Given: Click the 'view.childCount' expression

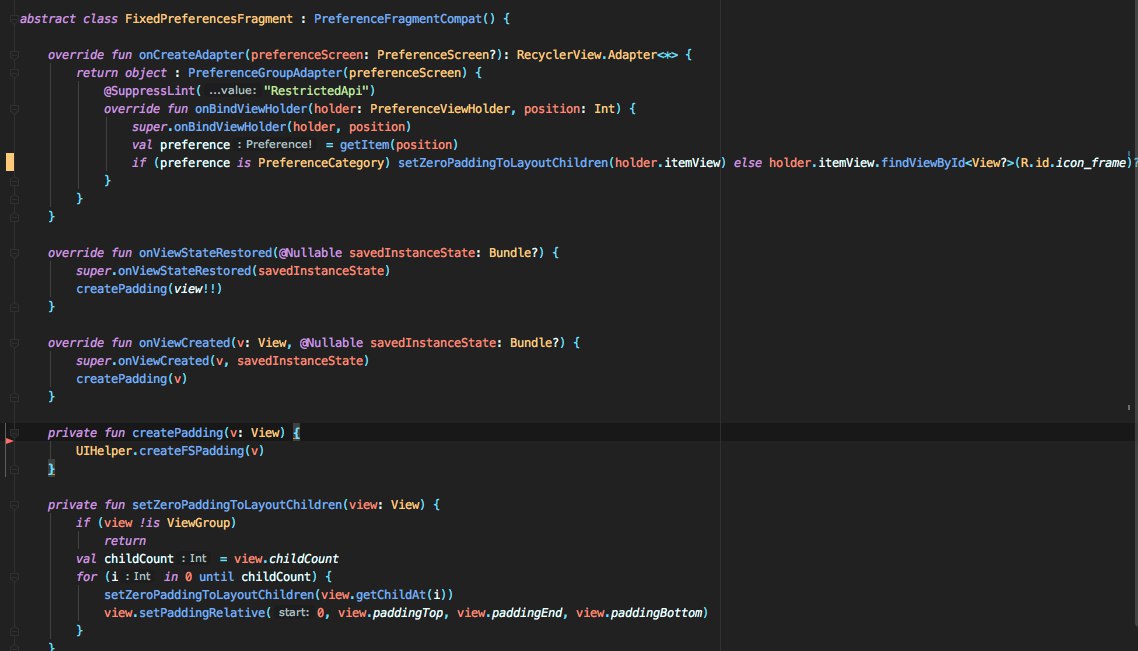Looking at the screenshot, I should 286,559.
